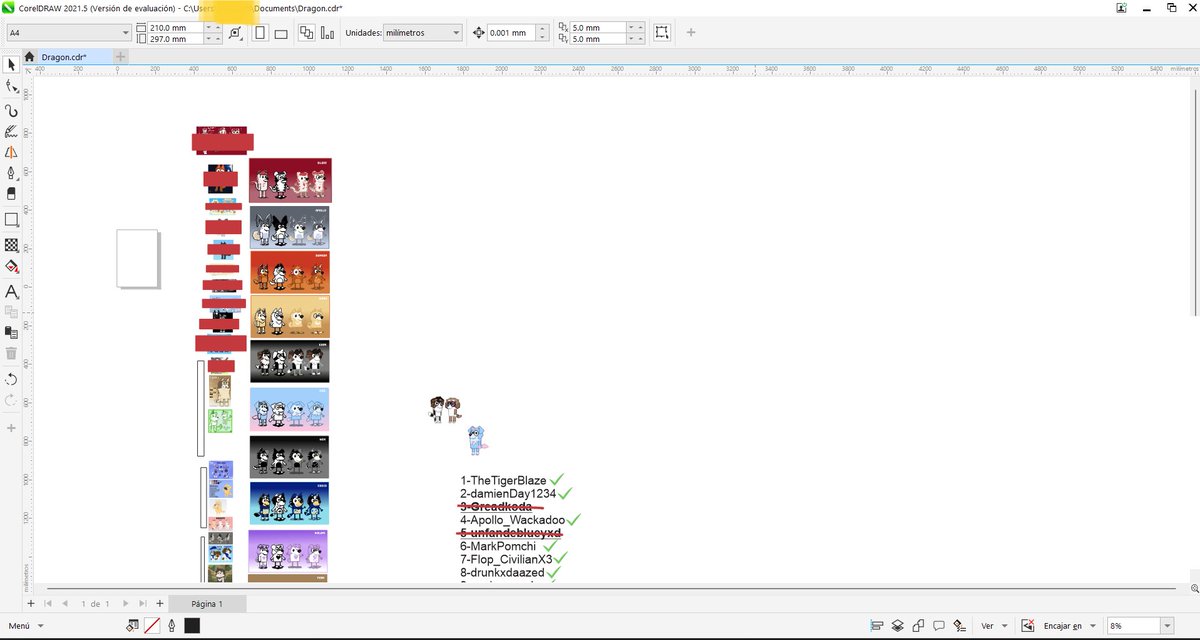Click the canvas text 1-TheTigerBlaze
Viewport: 1200px width, 640px height.
[503, 481]
